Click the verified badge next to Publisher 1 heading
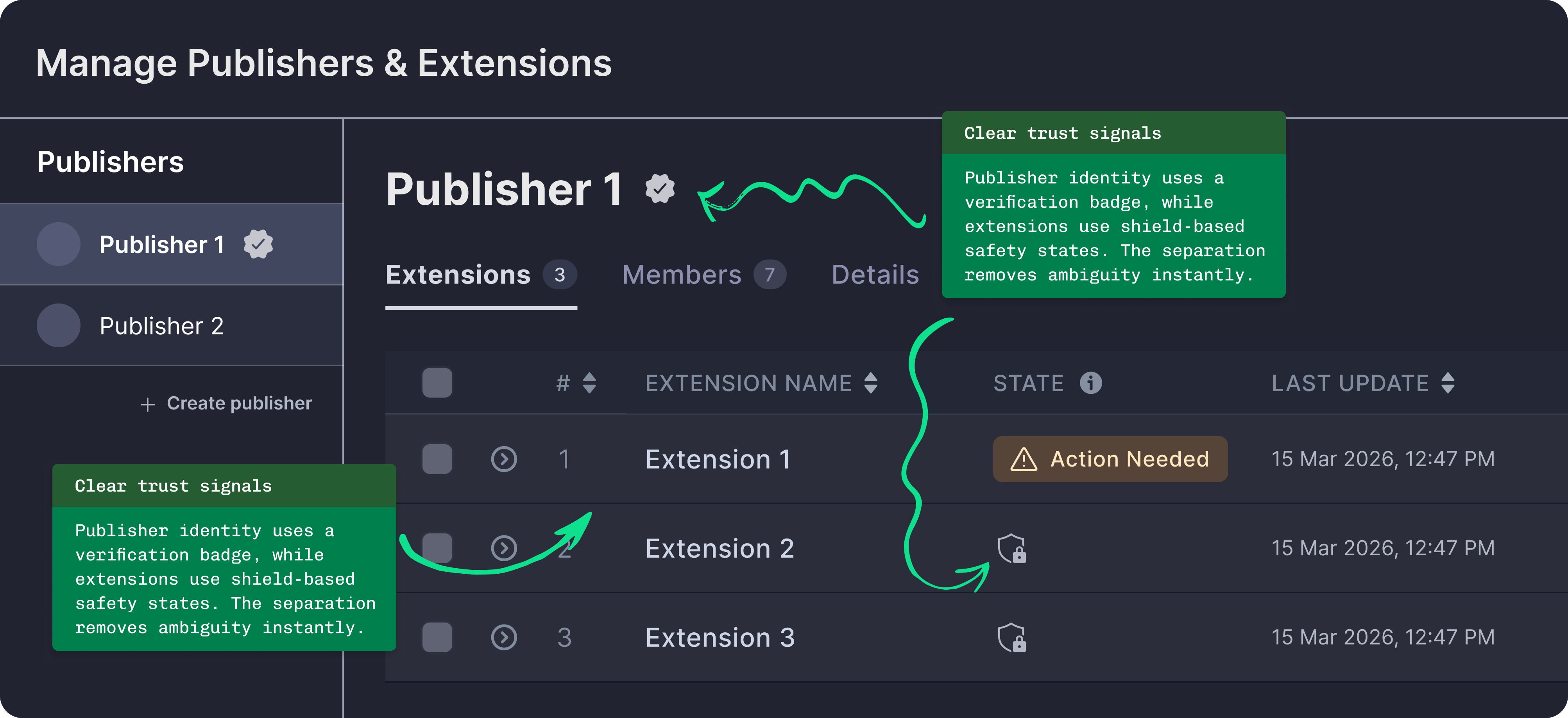Screen dimensions: 1568x718 click(x=660, y=188)
